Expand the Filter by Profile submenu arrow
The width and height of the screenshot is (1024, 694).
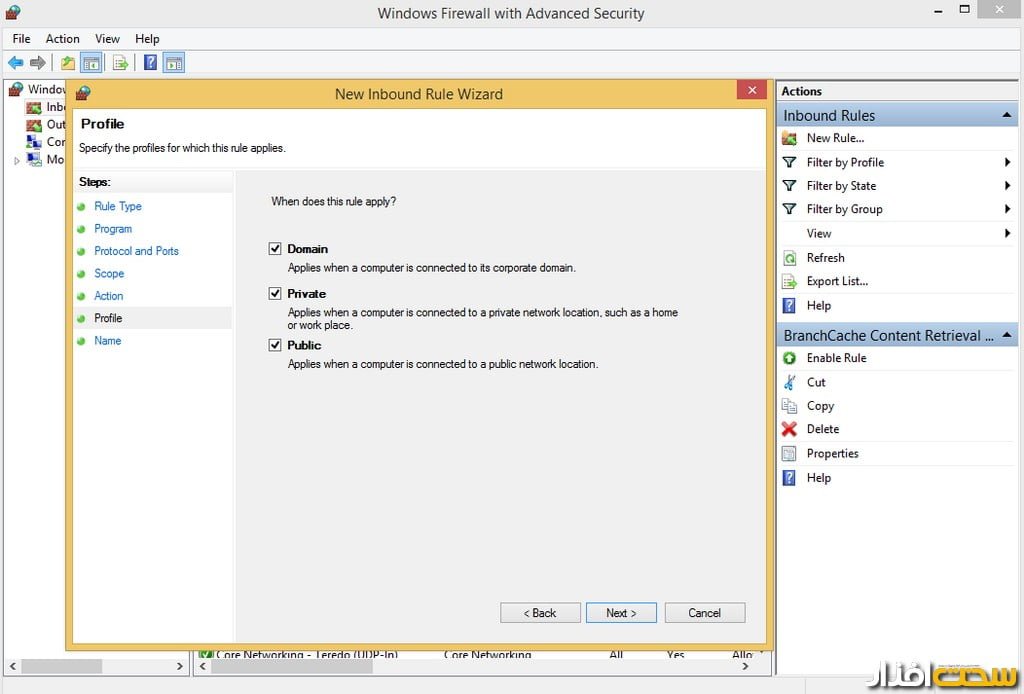click(1007, 162)
